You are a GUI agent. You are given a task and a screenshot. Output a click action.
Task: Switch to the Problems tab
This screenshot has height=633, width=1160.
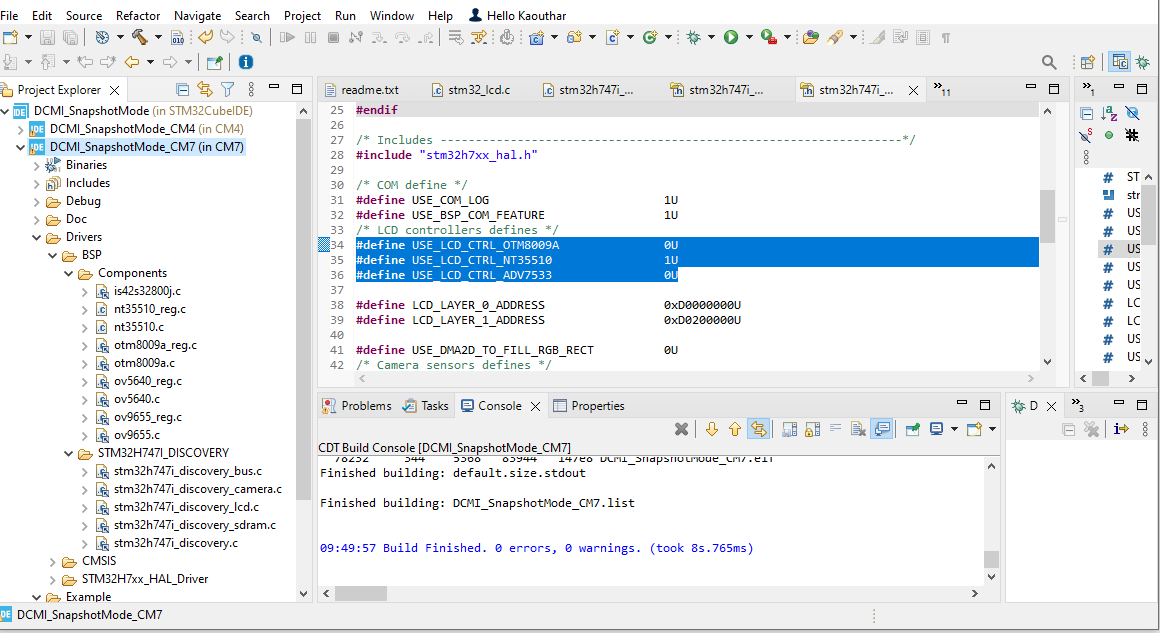tap(365, 406)
